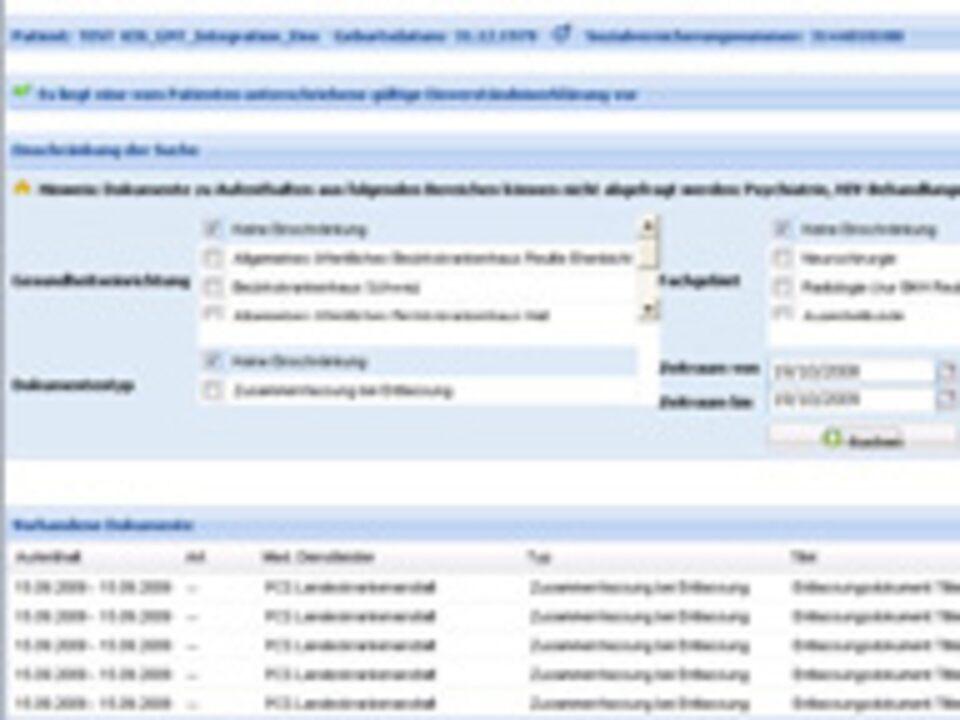
Task: Click the scroll up arrow in the Gesundheitseinrichtung list
Action: tap(648, 227)
